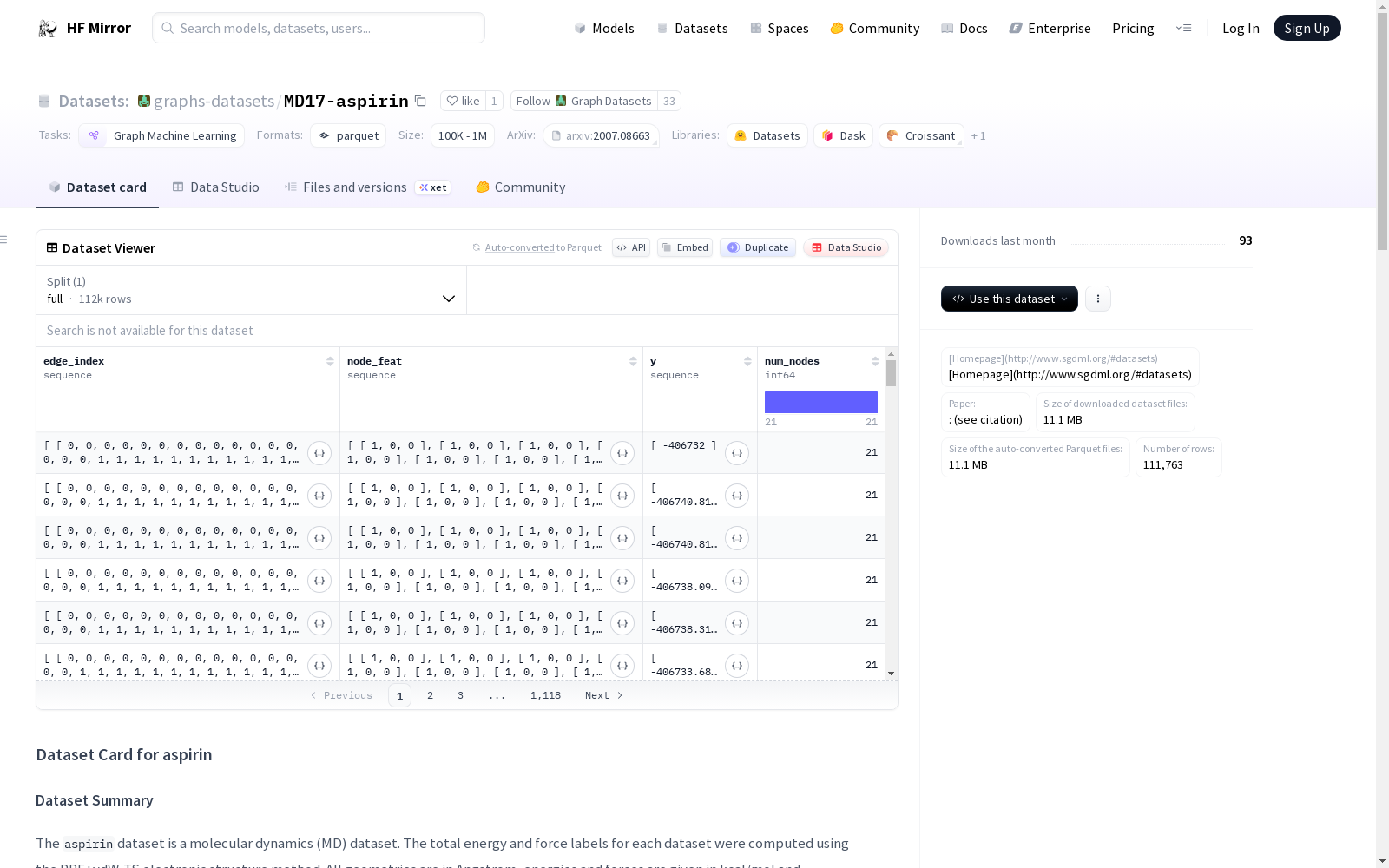The width and height of the screenshot is (1389, 868).
Task: Open the Docs page
Action: click(x=964, y=29)
